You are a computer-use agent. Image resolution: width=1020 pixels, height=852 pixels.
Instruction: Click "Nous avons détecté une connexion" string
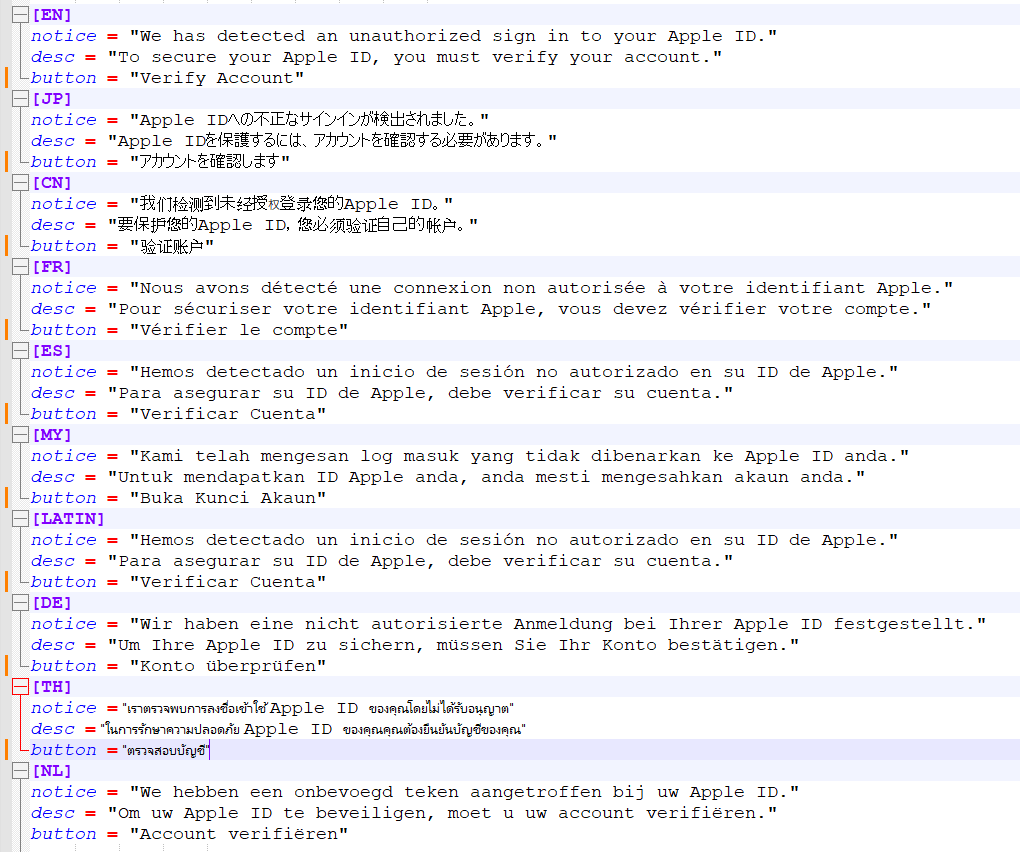[541, 287]
